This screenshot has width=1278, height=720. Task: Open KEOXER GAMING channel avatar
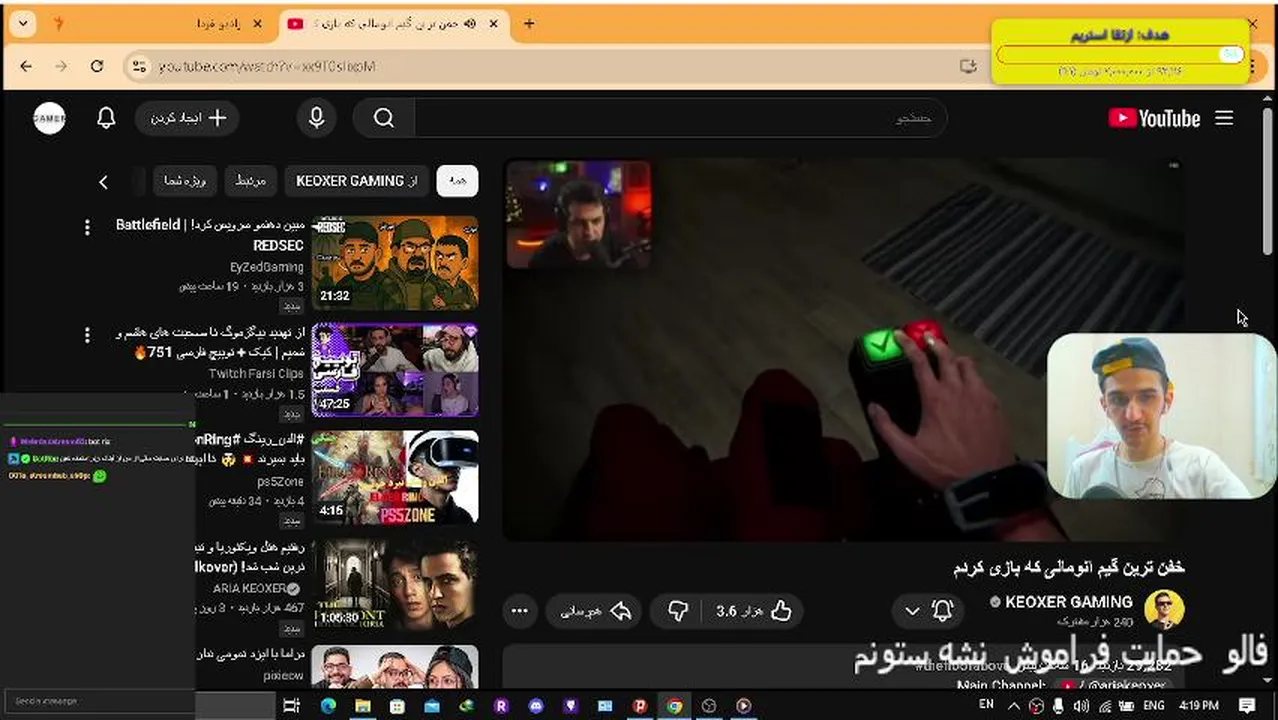[x=1164, y=609]
